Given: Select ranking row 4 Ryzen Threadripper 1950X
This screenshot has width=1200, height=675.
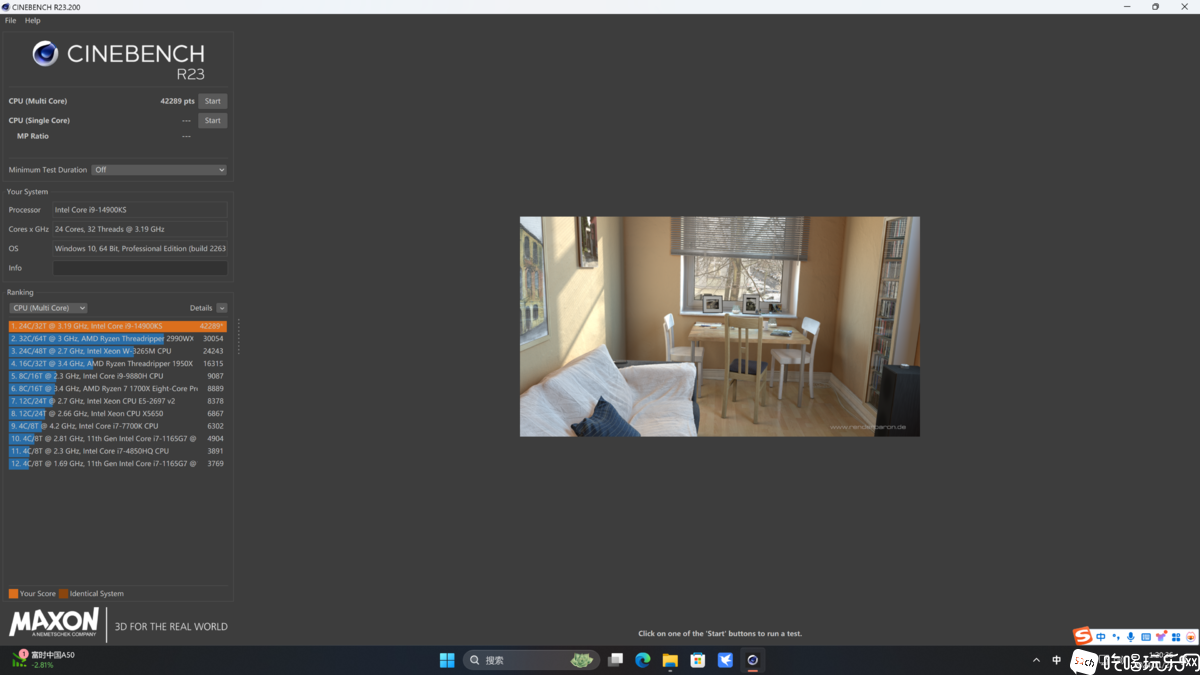Looking at the screenshot, I should [118, 364].
